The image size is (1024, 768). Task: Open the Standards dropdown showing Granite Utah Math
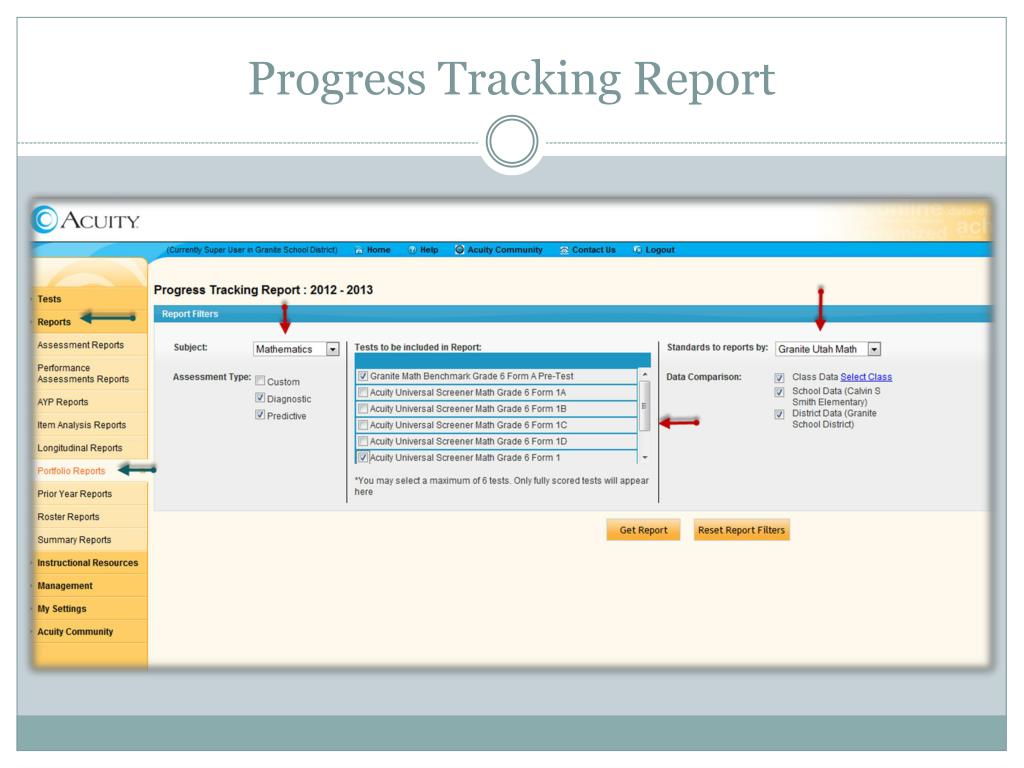828,349
